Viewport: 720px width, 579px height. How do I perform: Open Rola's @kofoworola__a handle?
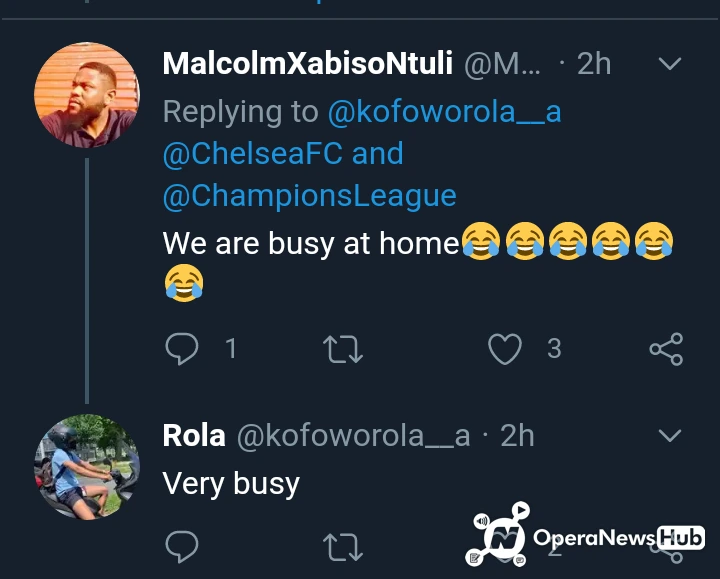(x=352, y=435)
